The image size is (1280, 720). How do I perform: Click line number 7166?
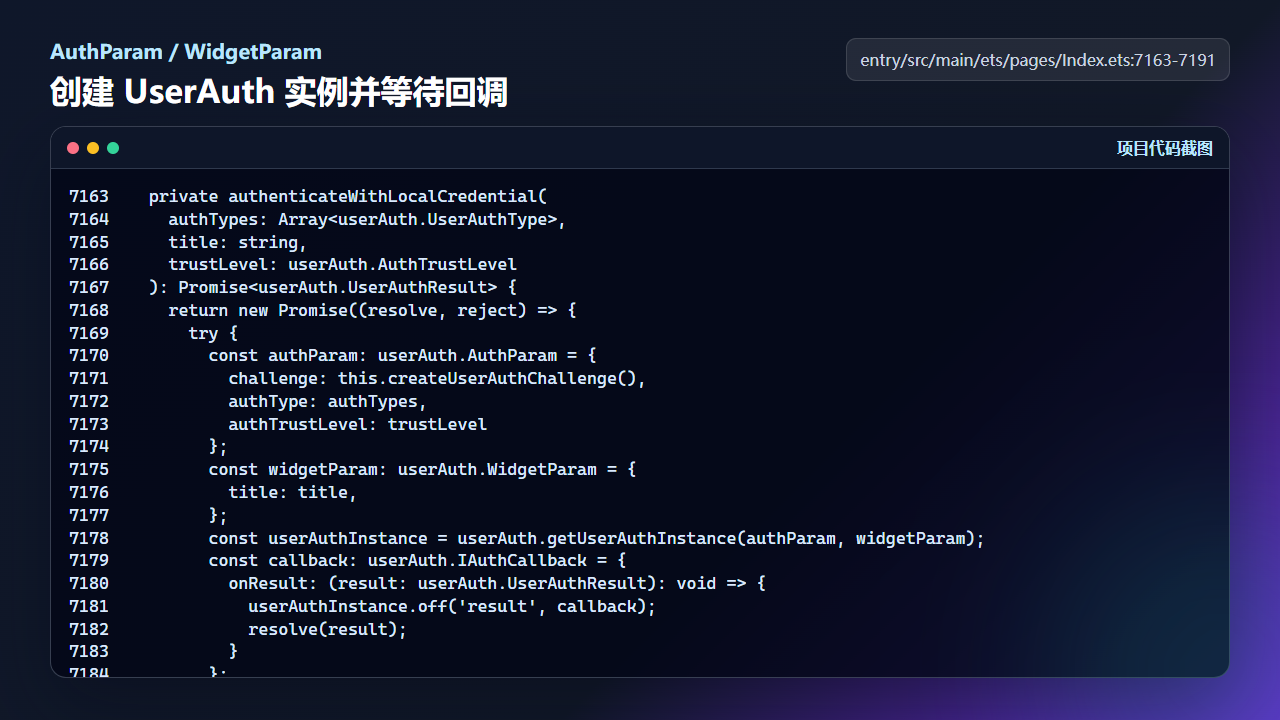click(x=89, y=265)
